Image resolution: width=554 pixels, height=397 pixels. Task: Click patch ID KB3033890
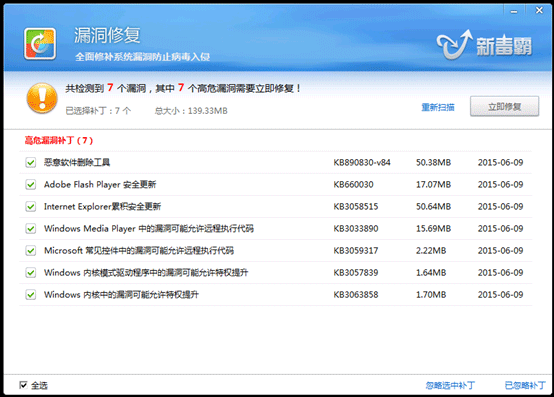point(356,229)
